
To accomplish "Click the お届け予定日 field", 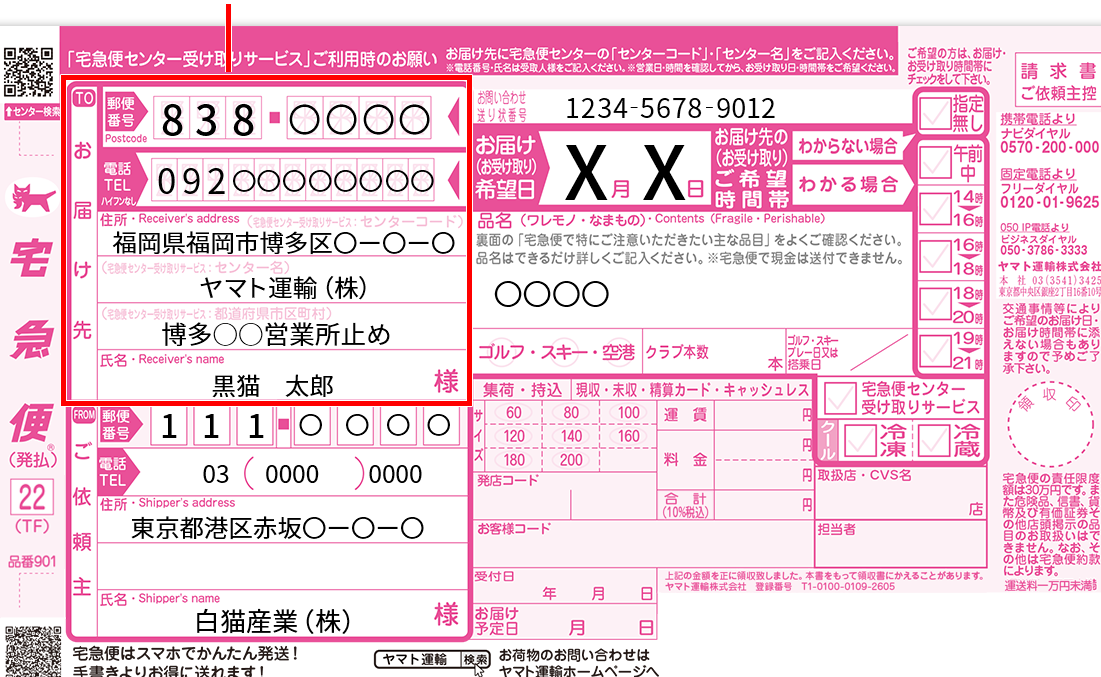I will [x=565, y=621].
